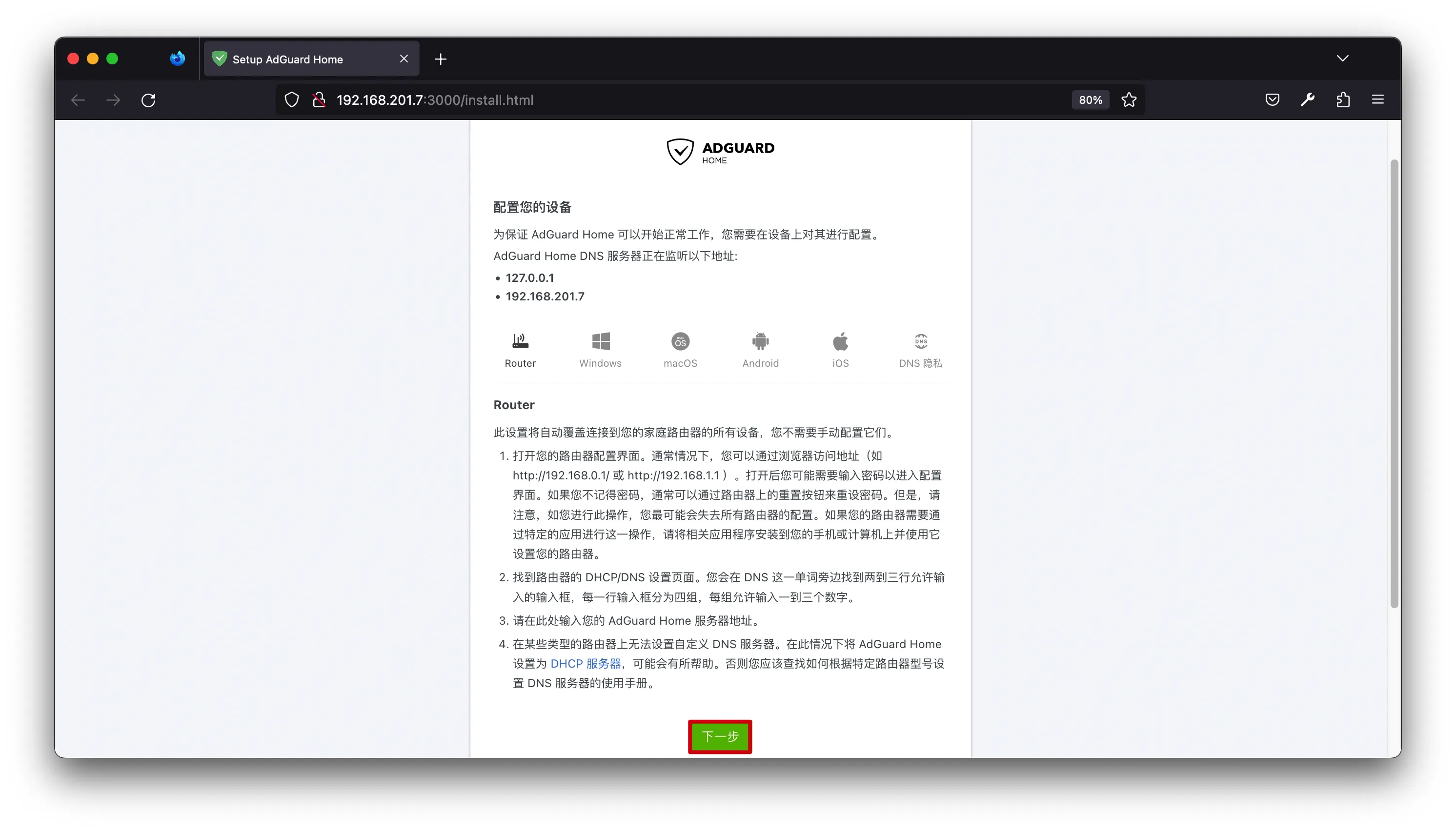Image resolution: width=1456 pixels, height=830 pixels.
Task: Click the 127.0.0.1 address text
Action: (x=529, y=277)
